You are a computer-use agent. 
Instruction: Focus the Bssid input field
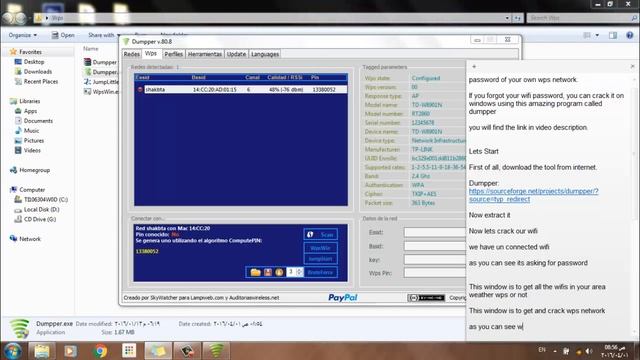click(435, 246)
